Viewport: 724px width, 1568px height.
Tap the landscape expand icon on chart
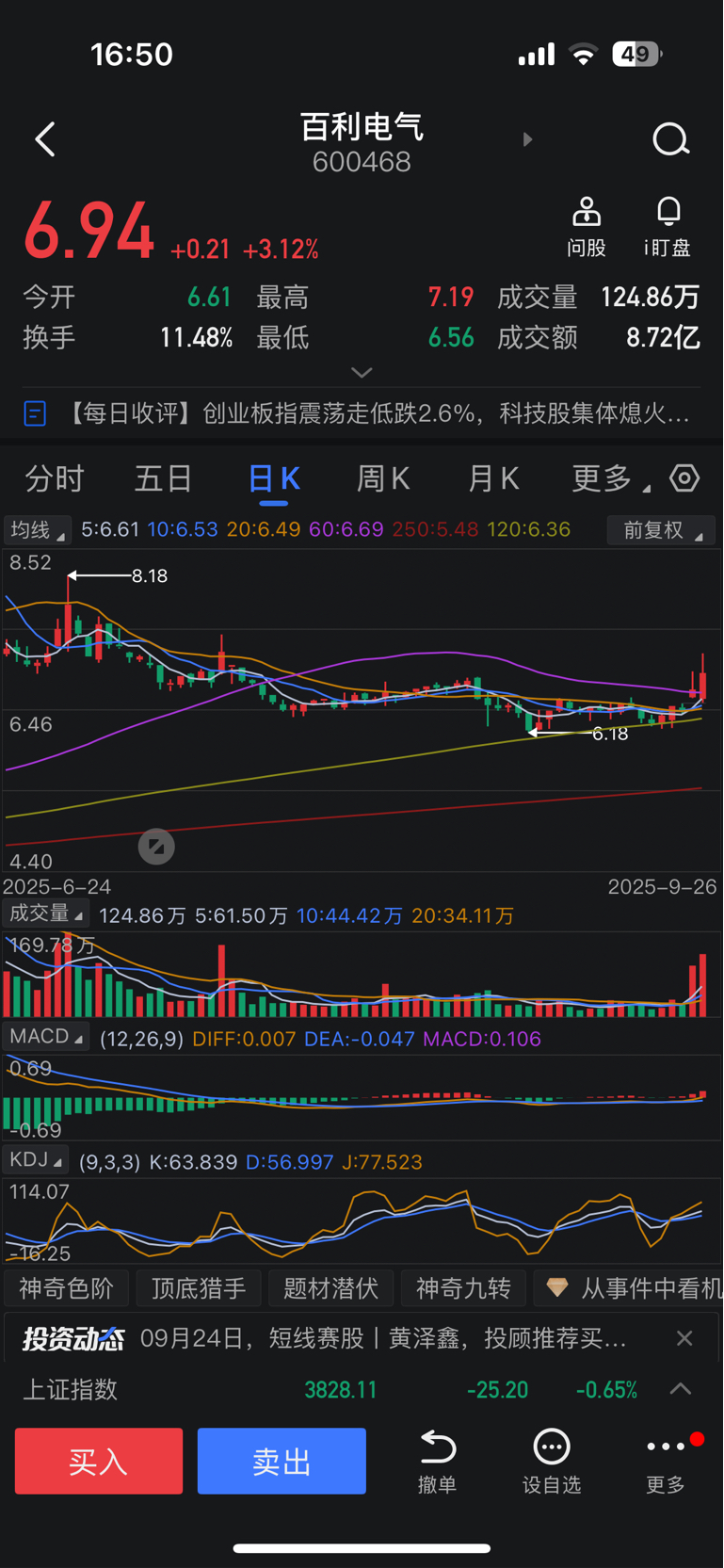pyautogui.click(x=156, y=847)
